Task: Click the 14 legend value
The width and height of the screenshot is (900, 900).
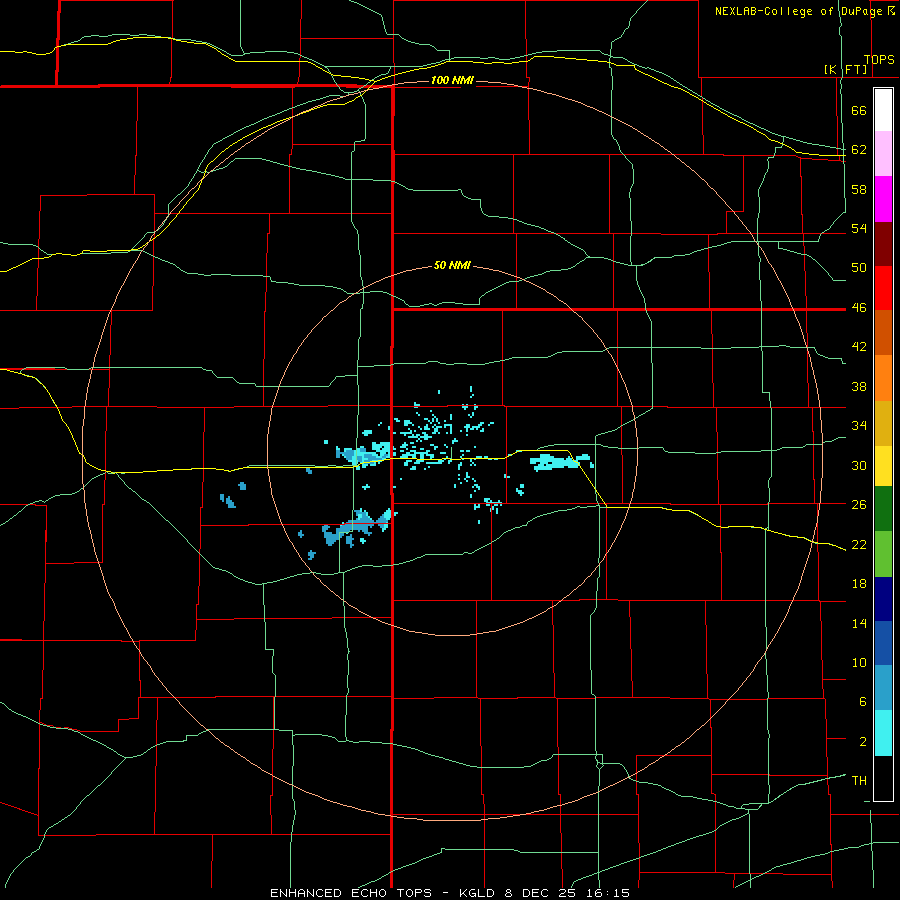Action: tap(859, 623)
